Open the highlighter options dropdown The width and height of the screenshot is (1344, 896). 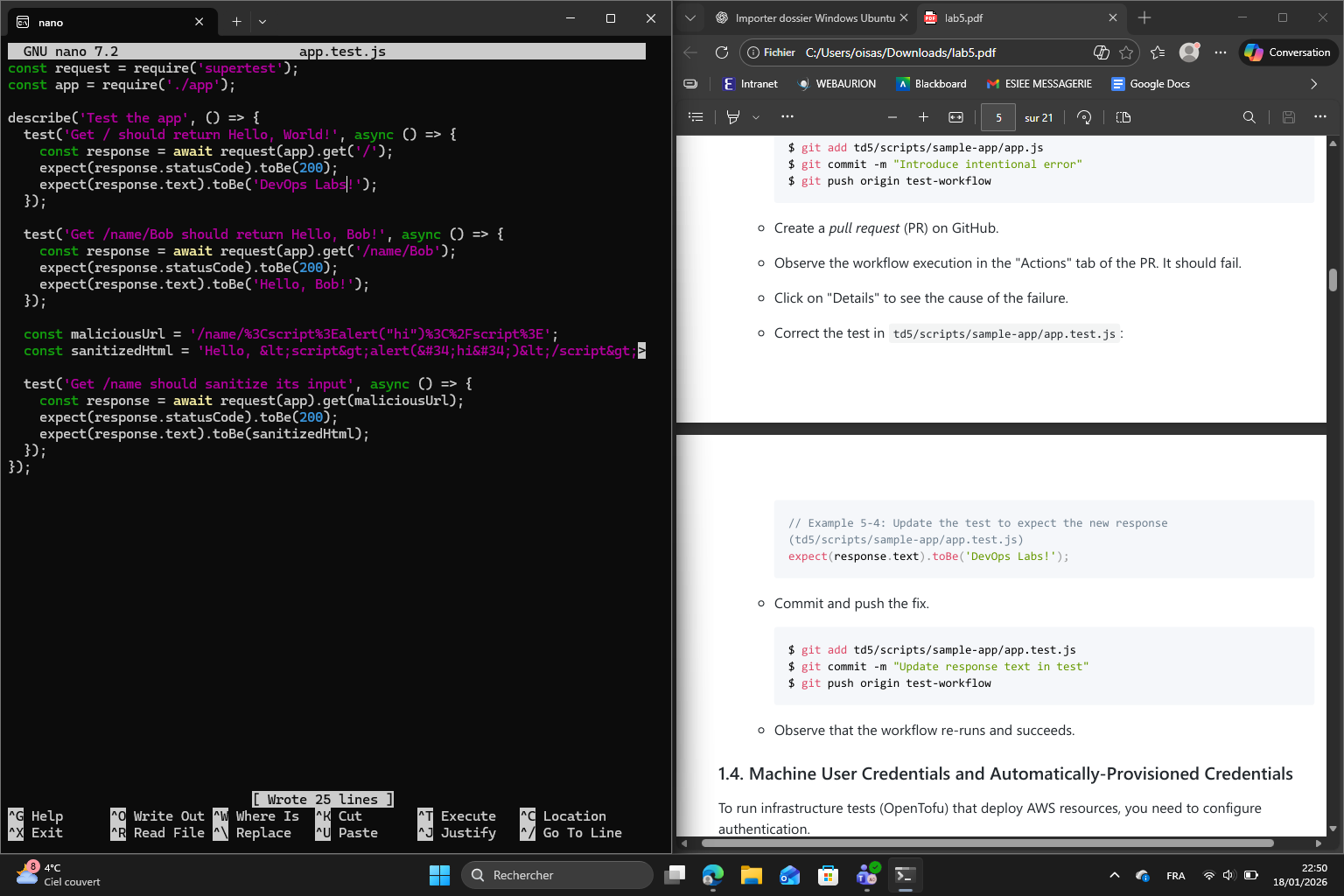756,116
